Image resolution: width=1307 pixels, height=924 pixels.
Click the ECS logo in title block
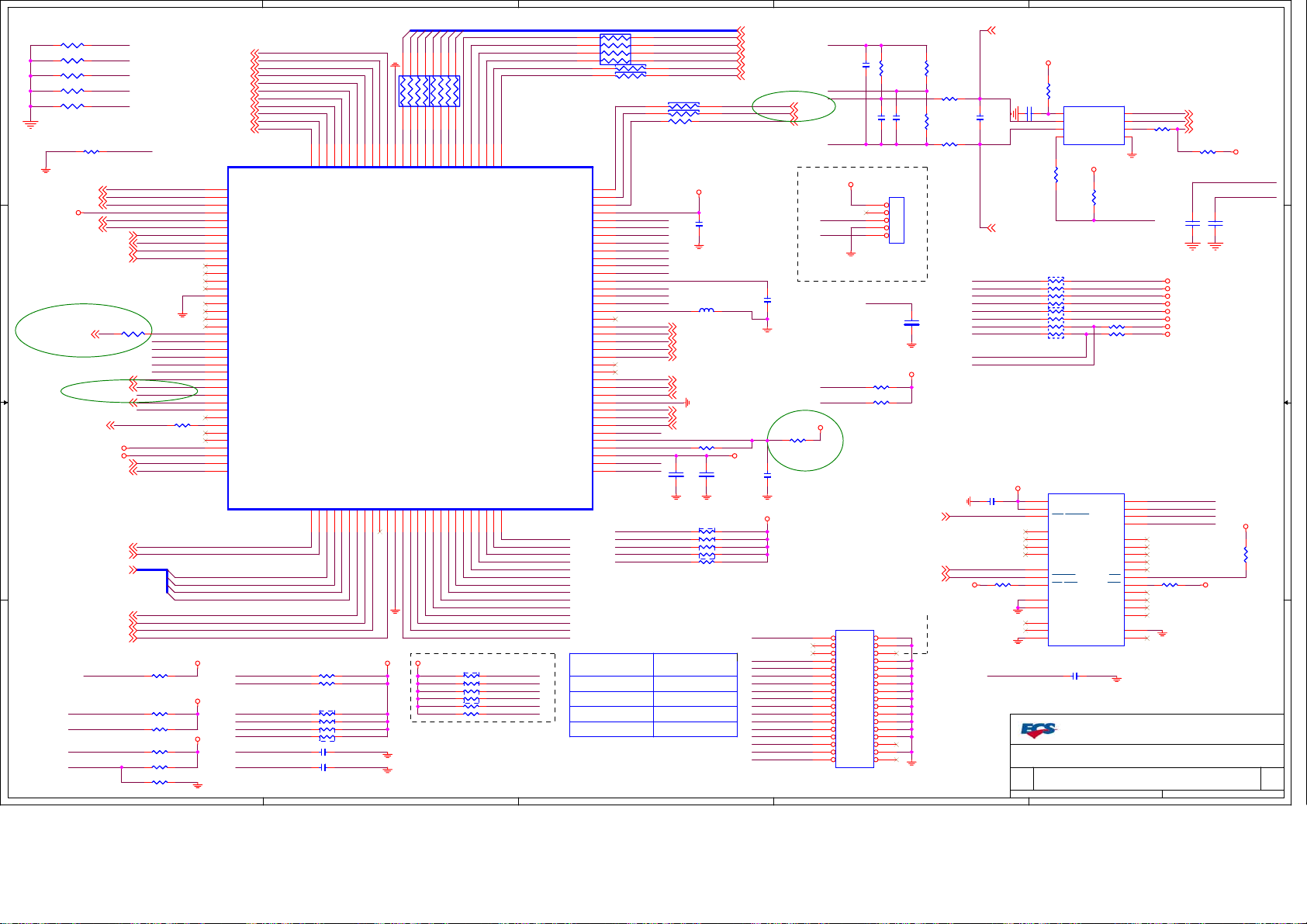click(1039, 730)
